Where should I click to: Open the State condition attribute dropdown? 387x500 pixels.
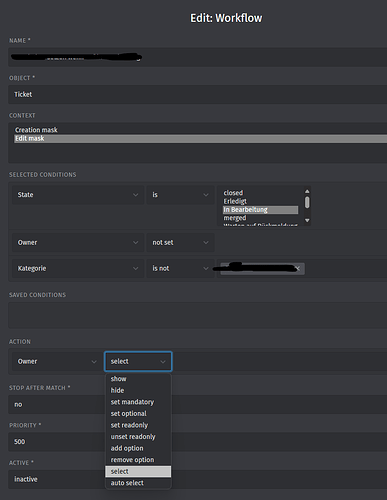[x=78, y=195]
